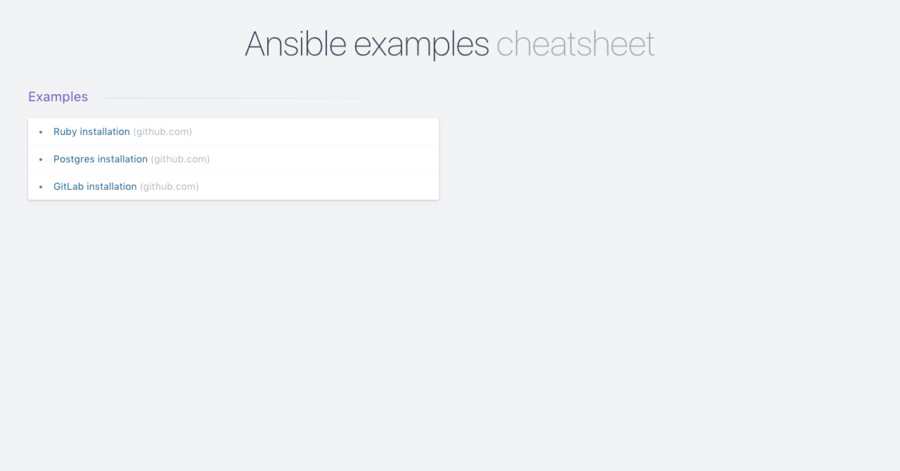
Task: Click empty space in the GitLab installation row
Action: pos(320,186)
